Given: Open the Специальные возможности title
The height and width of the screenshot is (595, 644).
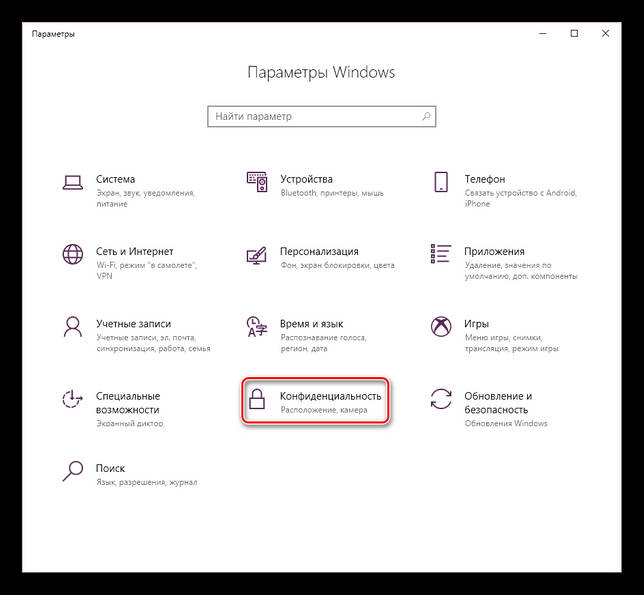Looking at the screenshot, I should coord(128,403).
